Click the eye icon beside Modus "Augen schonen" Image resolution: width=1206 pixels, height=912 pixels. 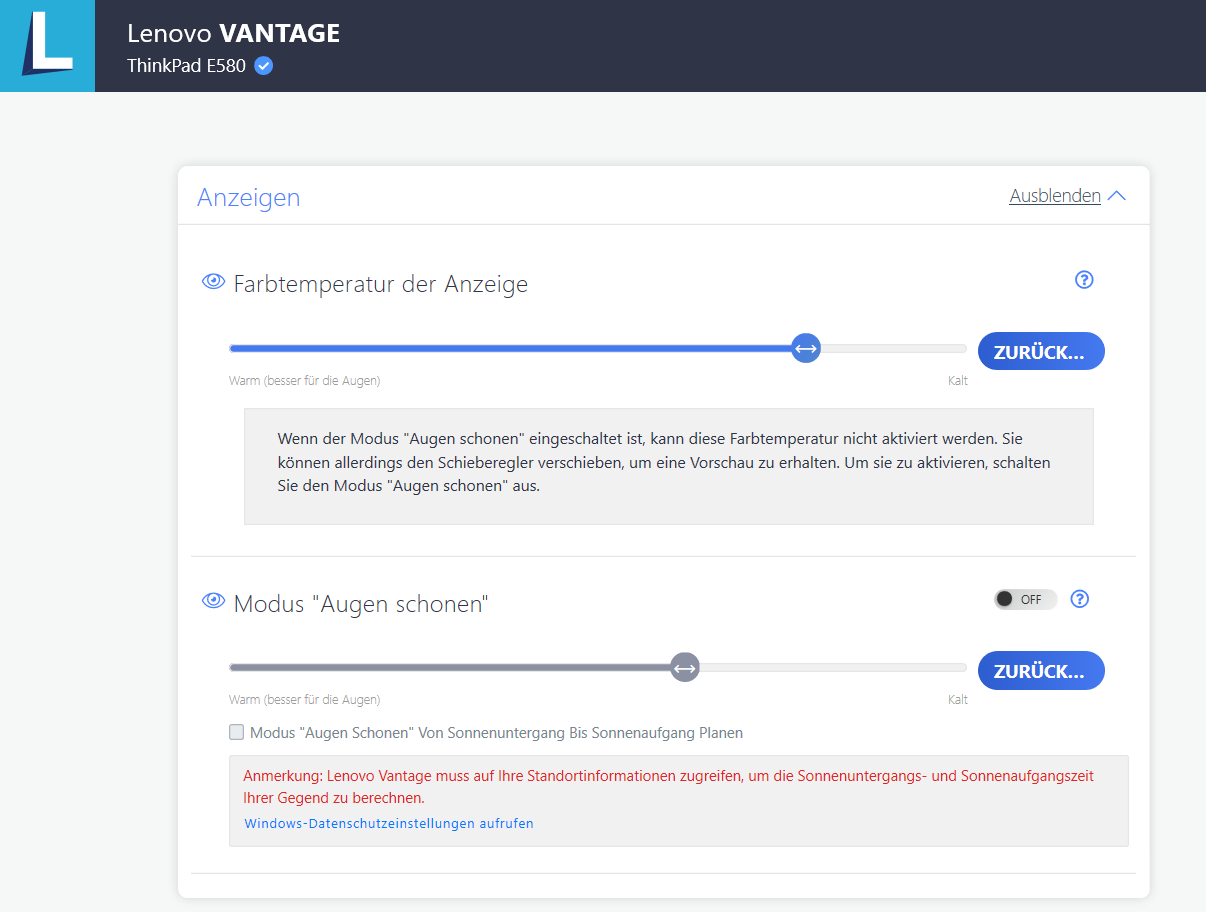(213, 600)
